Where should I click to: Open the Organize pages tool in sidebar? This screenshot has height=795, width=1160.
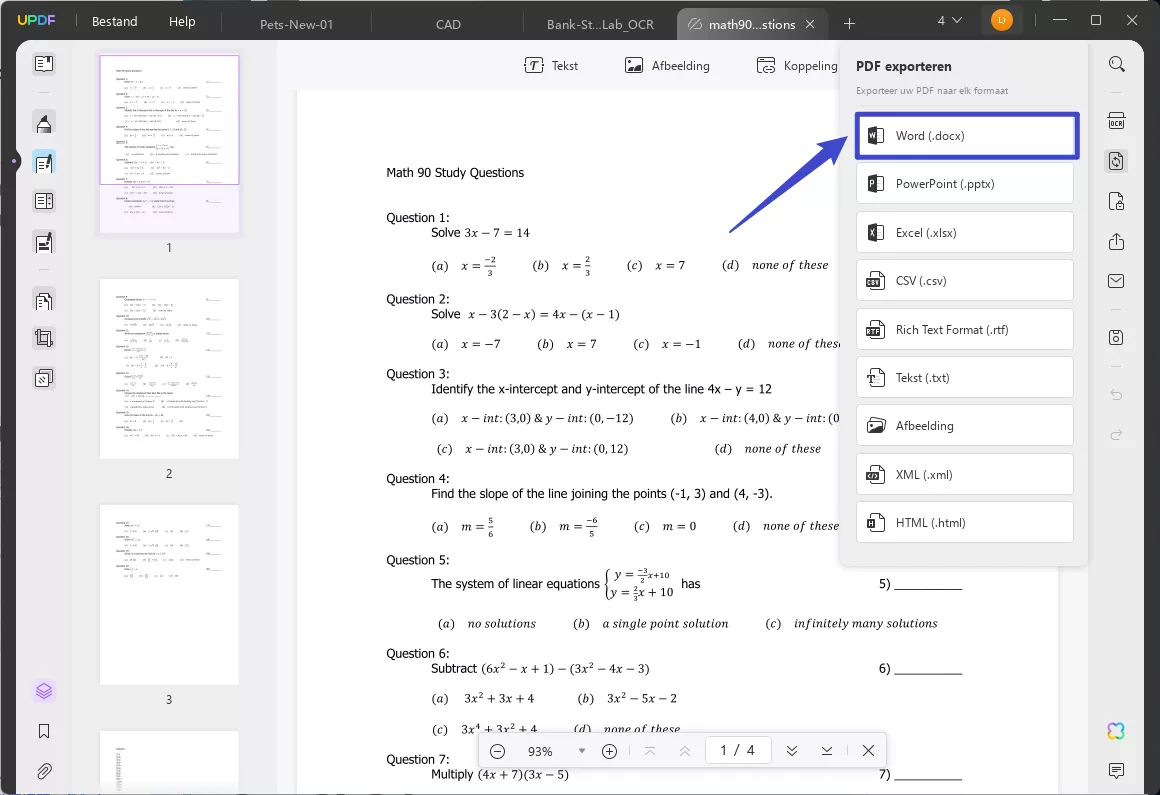44,301
